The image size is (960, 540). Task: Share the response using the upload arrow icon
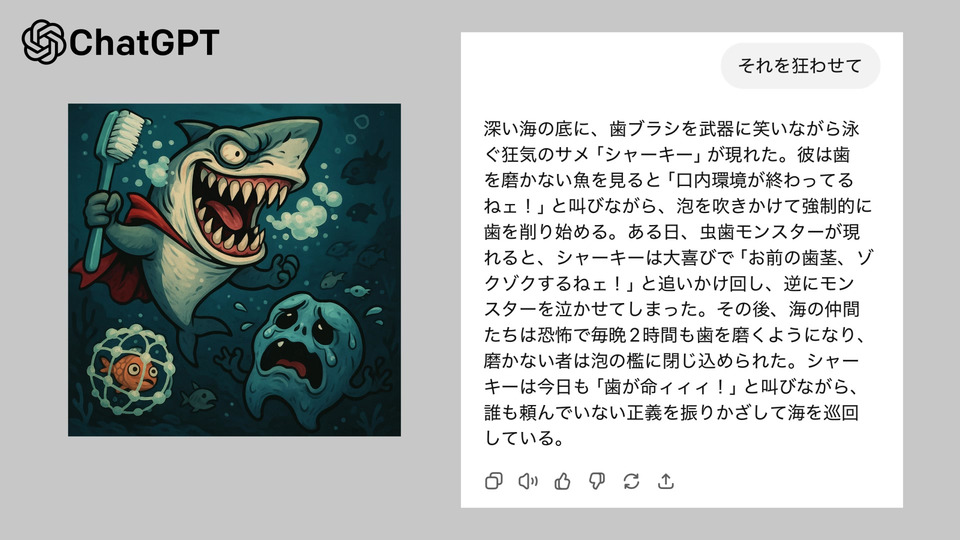(666, 481)
